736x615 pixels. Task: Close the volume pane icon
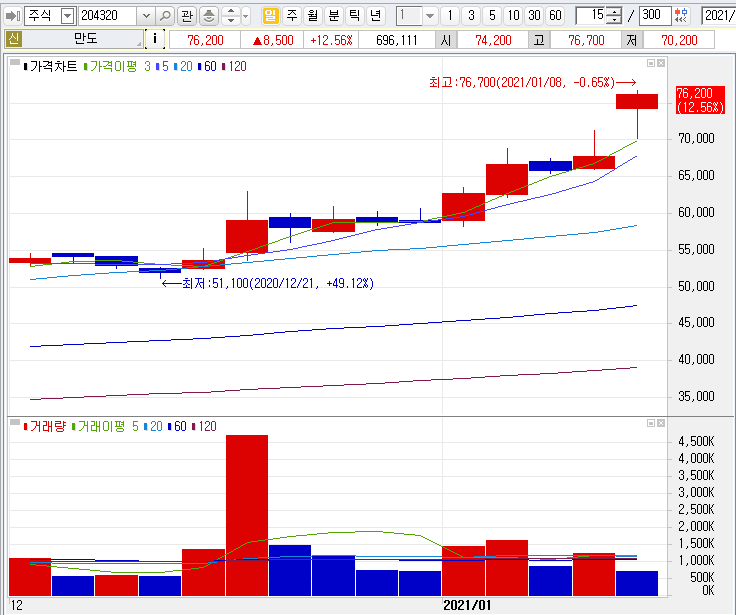pos(661,423)
